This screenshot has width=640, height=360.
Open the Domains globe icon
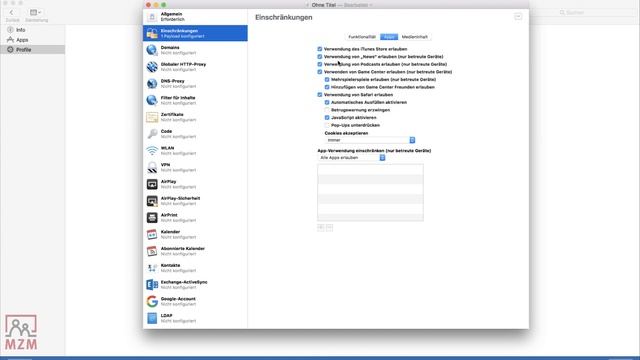152,50
